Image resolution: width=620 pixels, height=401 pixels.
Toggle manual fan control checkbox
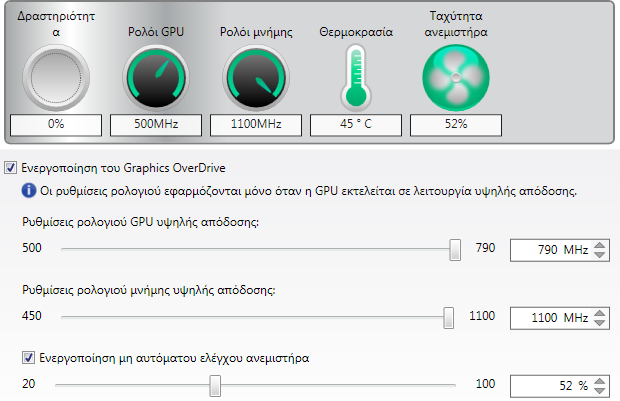28,358
